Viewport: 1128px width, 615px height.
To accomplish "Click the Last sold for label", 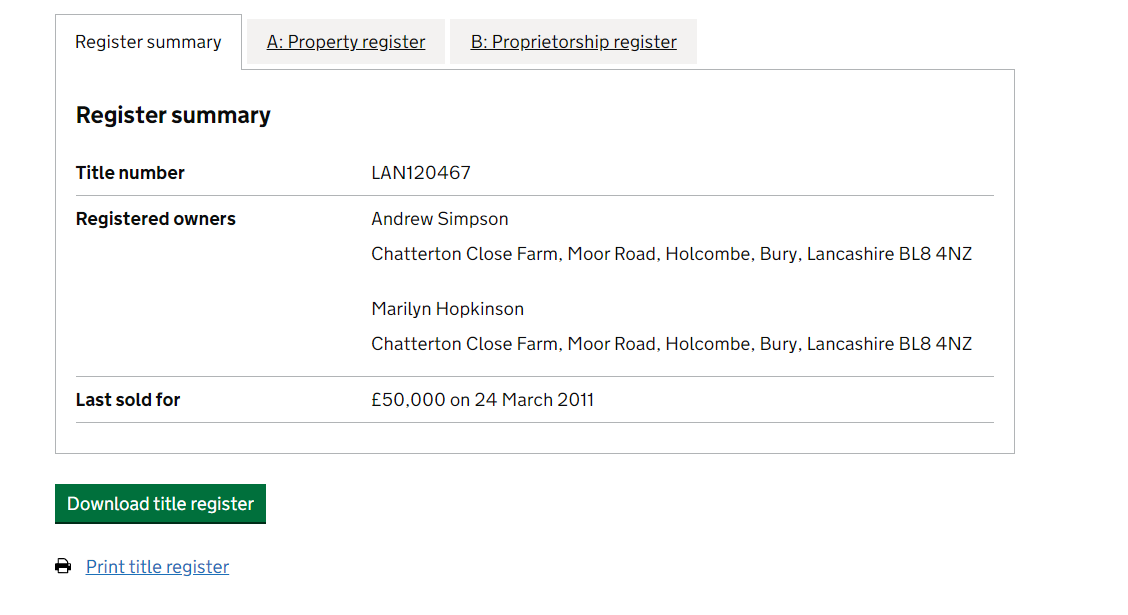I will (x=128, y=400).
